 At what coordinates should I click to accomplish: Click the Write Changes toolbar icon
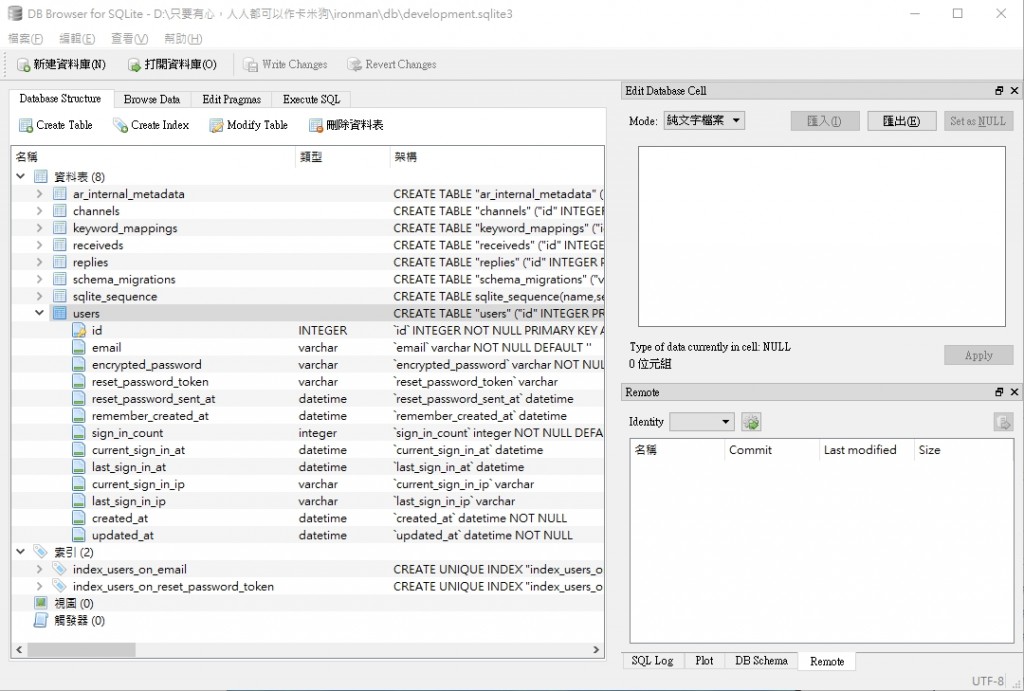pyautogui.click(x=250, y=65)
